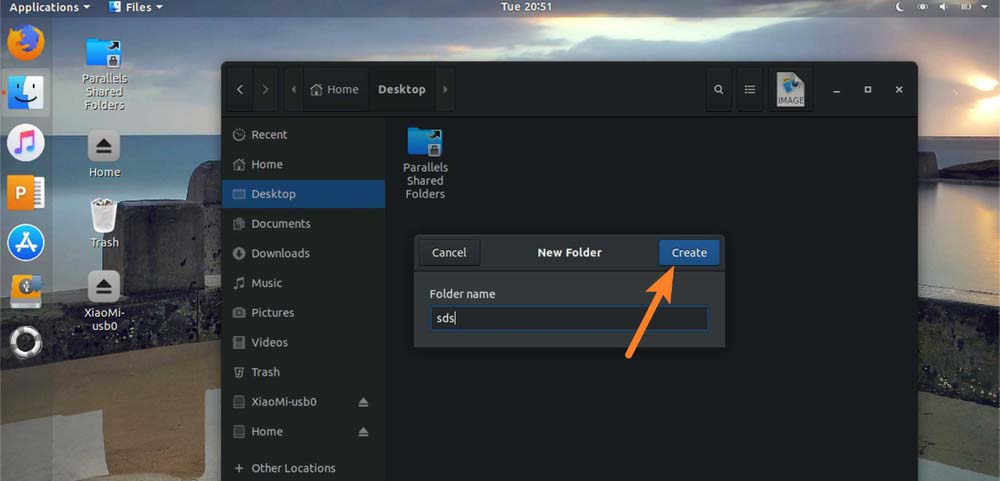Click the search icon in Files header
This screenshot has width=1000, height=481.
click(x=718, y=89)
